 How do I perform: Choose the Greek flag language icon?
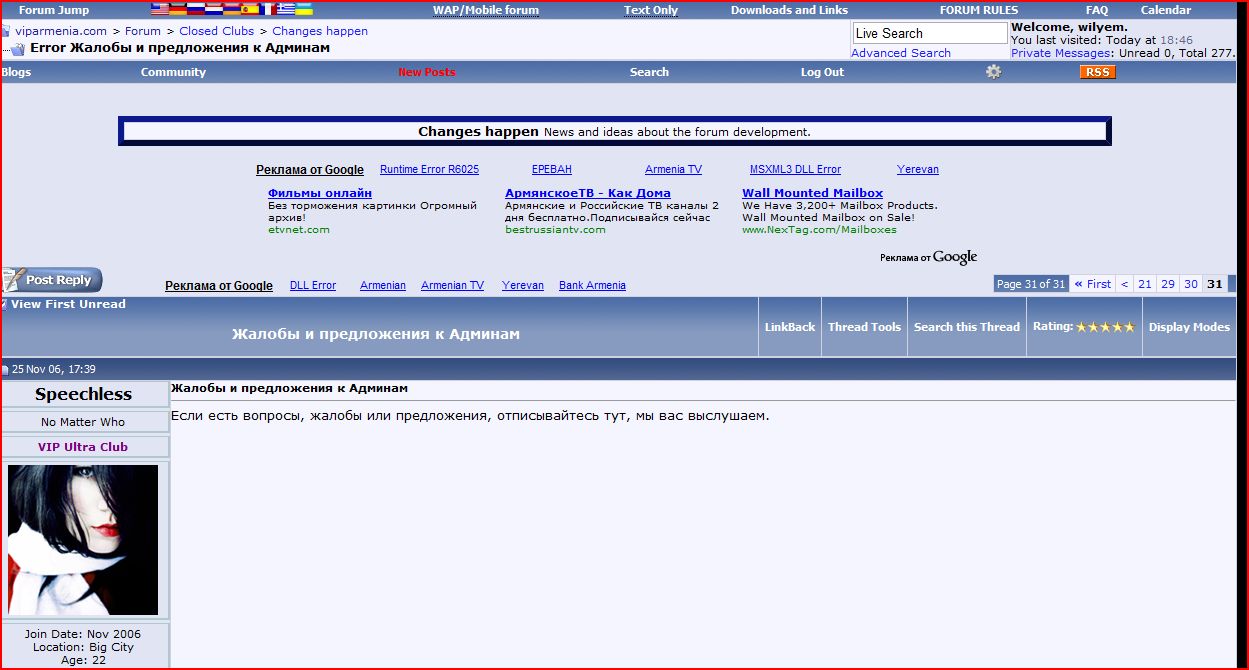tap(286, 10)
